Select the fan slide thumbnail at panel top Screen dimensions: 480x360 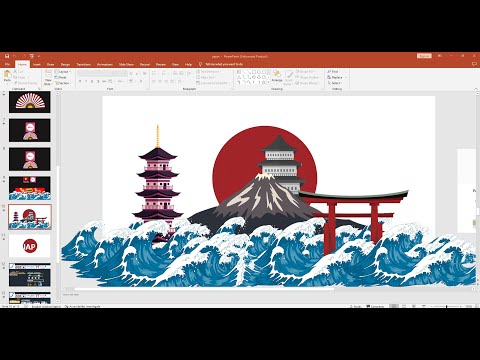(30, 102)
